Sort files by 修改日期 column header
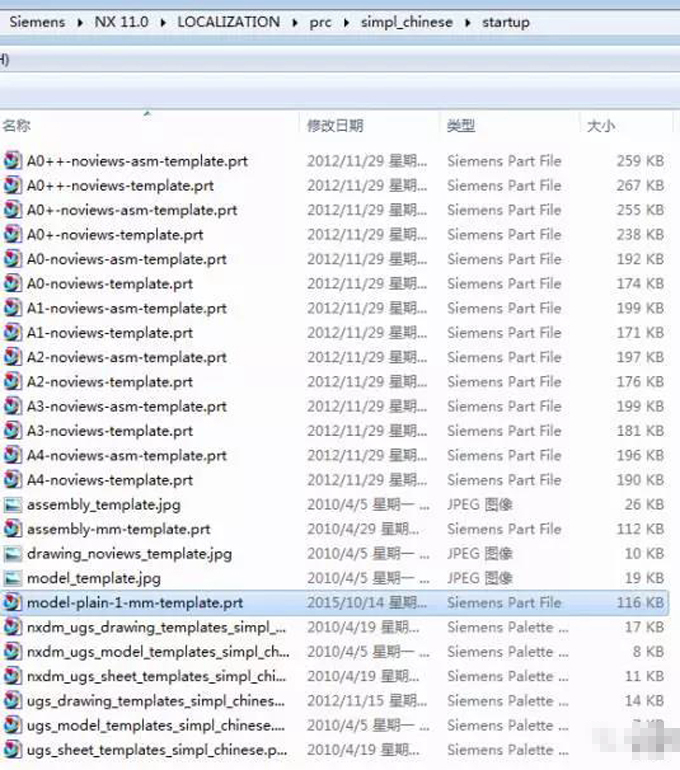This screenshot has width=680, height=770. [x=335, y=126]
